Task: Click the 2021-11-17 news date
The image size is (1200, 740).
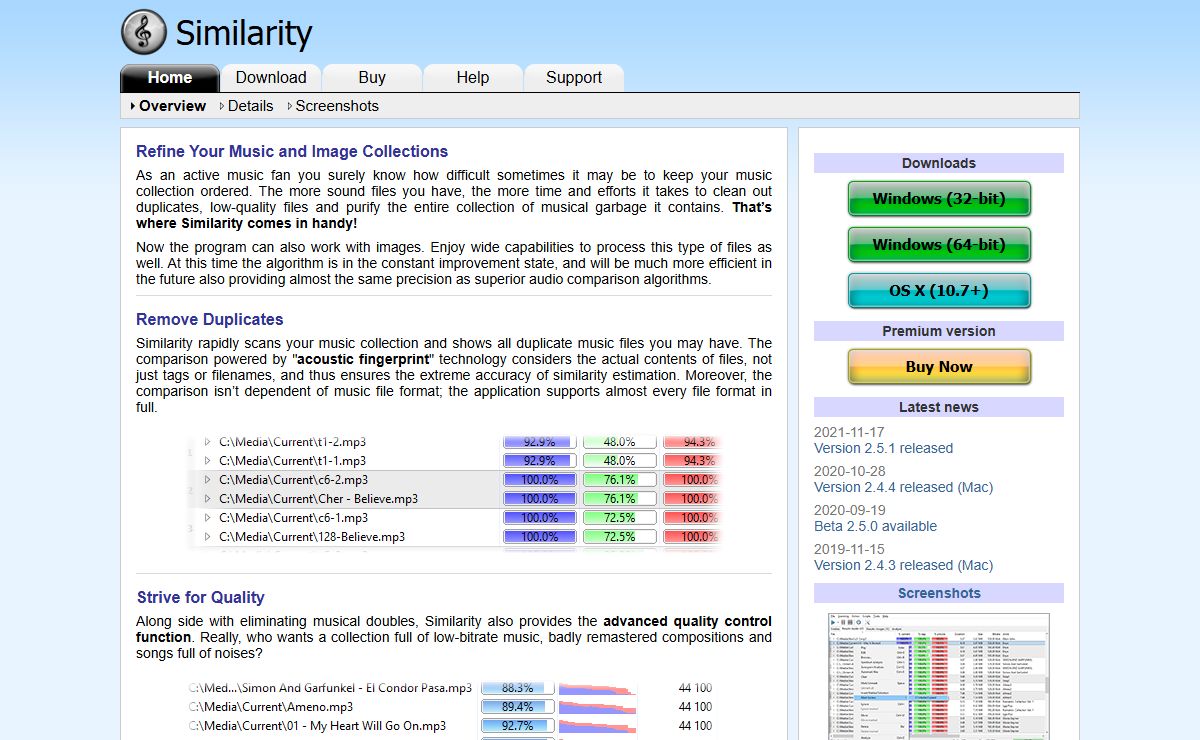Action: point(850,432)
